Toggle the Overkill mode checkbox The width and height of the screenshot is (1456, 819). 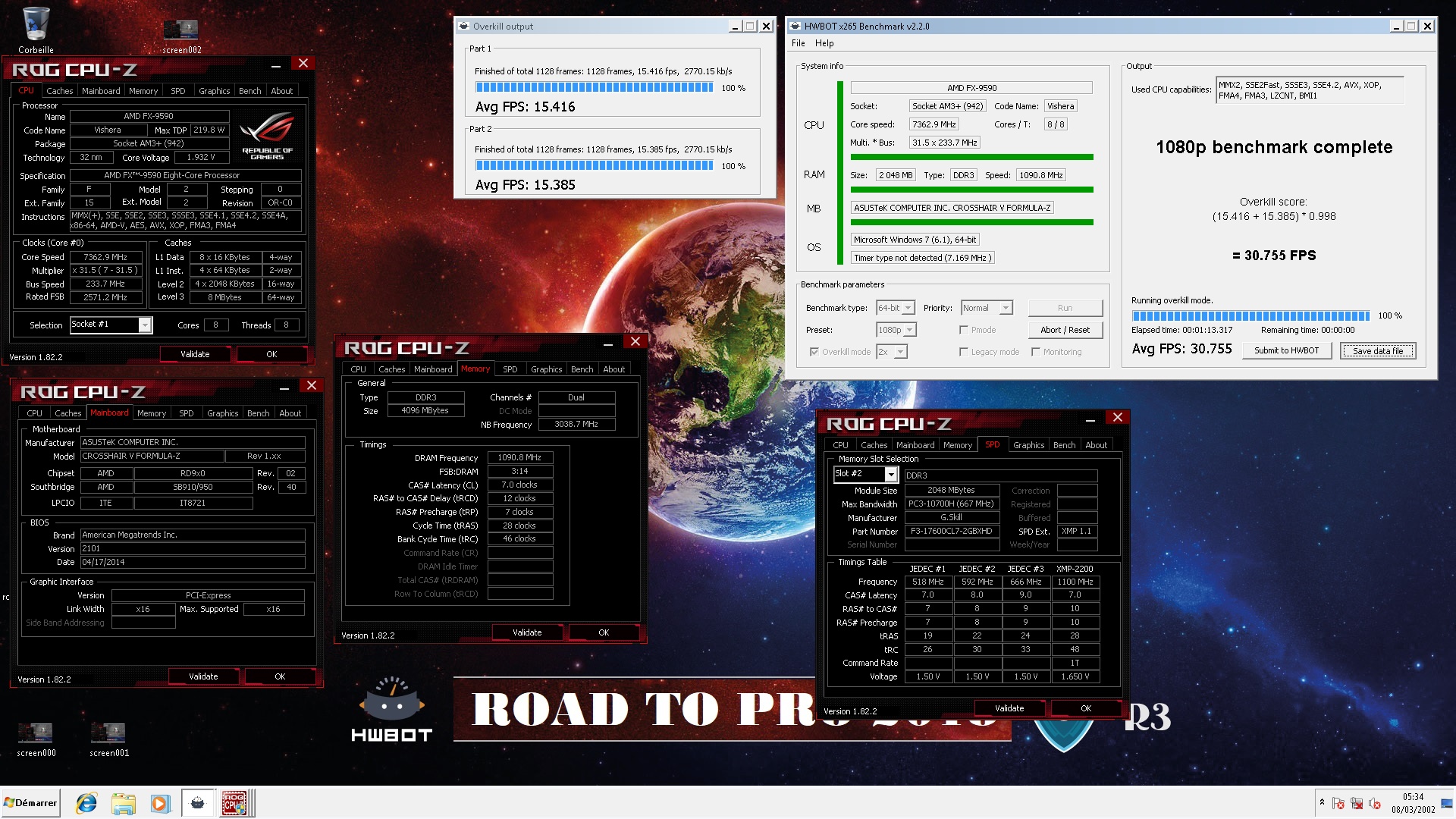click(x=814, y=352)
